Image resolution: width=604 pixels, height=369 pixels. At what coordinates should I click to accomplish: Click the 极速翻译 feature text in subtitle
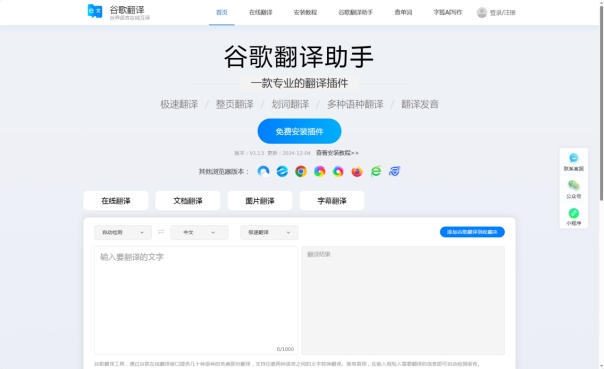coord(179,104)
